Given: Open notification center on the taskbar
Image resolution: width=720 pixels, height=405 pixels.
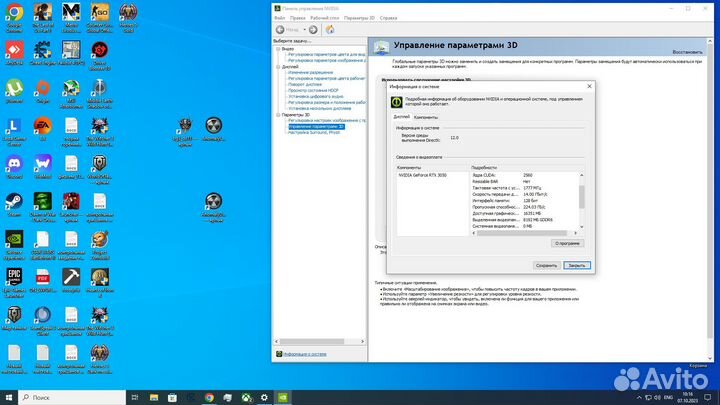Looking at the screenshot, I should pyautogui.click(x=708, y=398).
